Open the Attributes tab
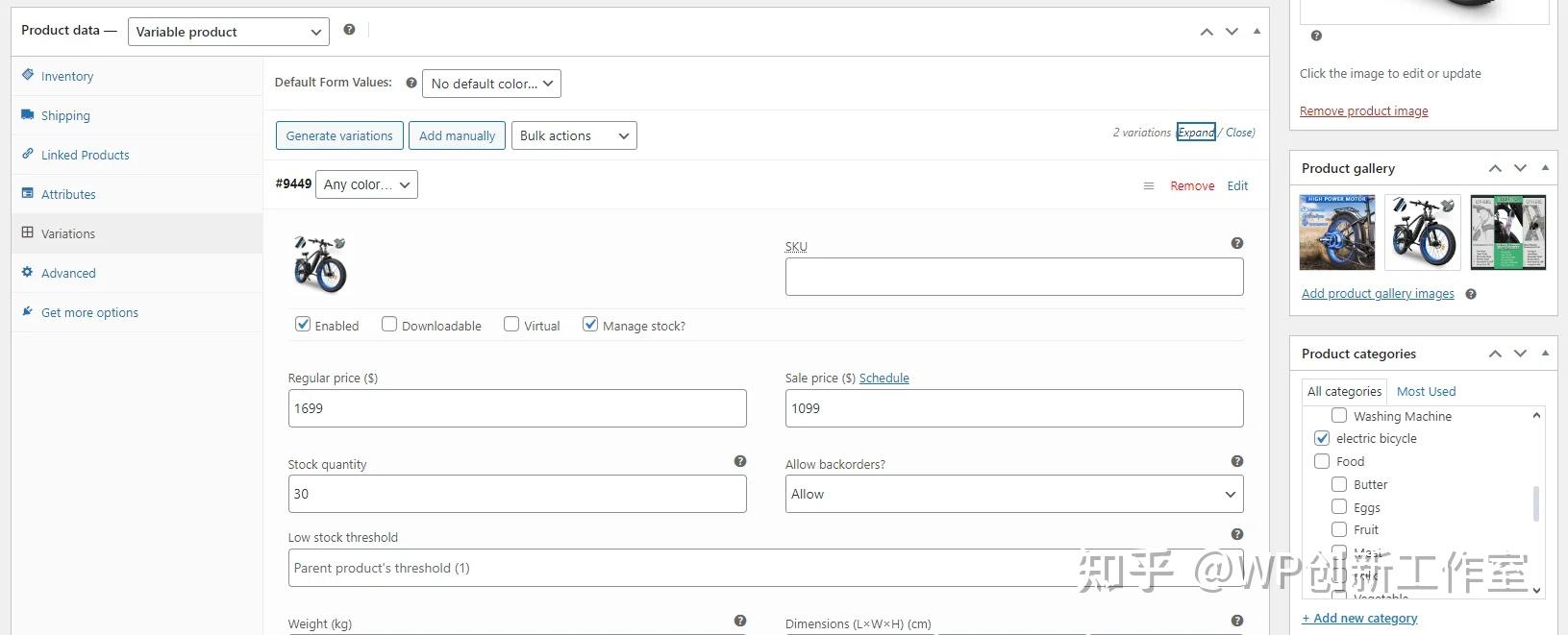Viewport: 1568px width, 635px height. [x=68, y=194]
